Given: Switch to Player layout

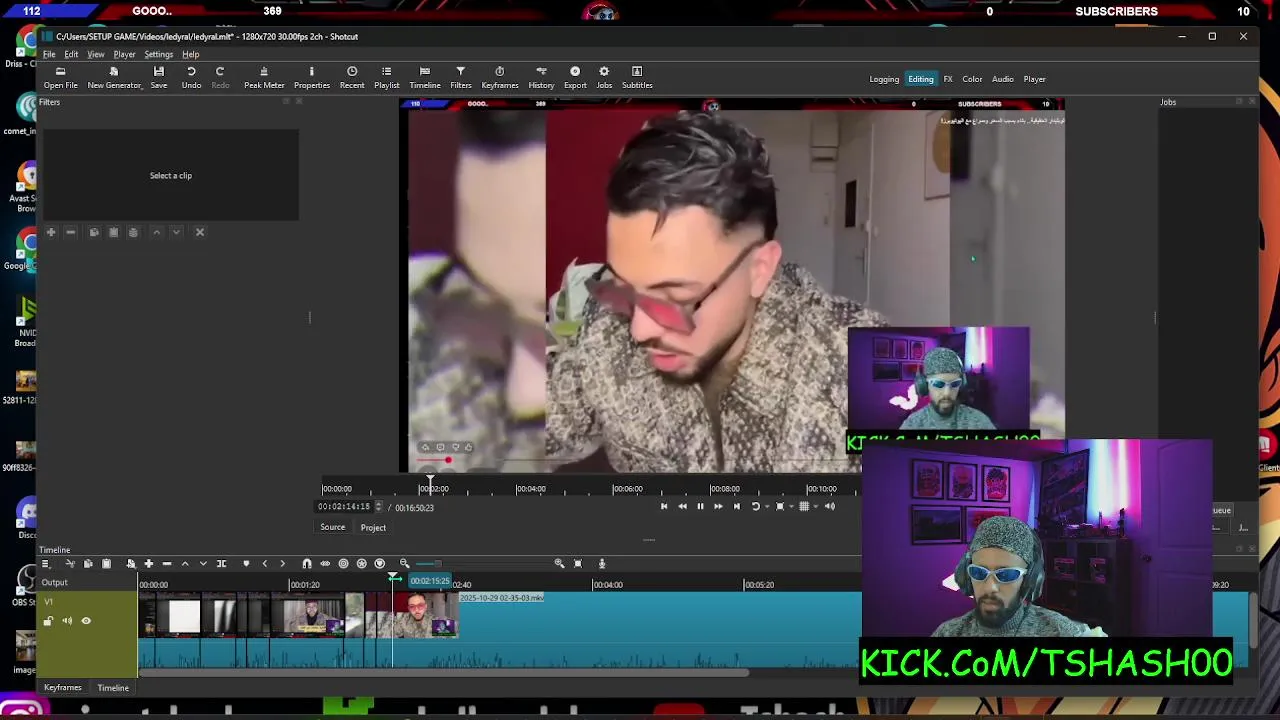Looking at the screenshot, I should point(1034,79).
